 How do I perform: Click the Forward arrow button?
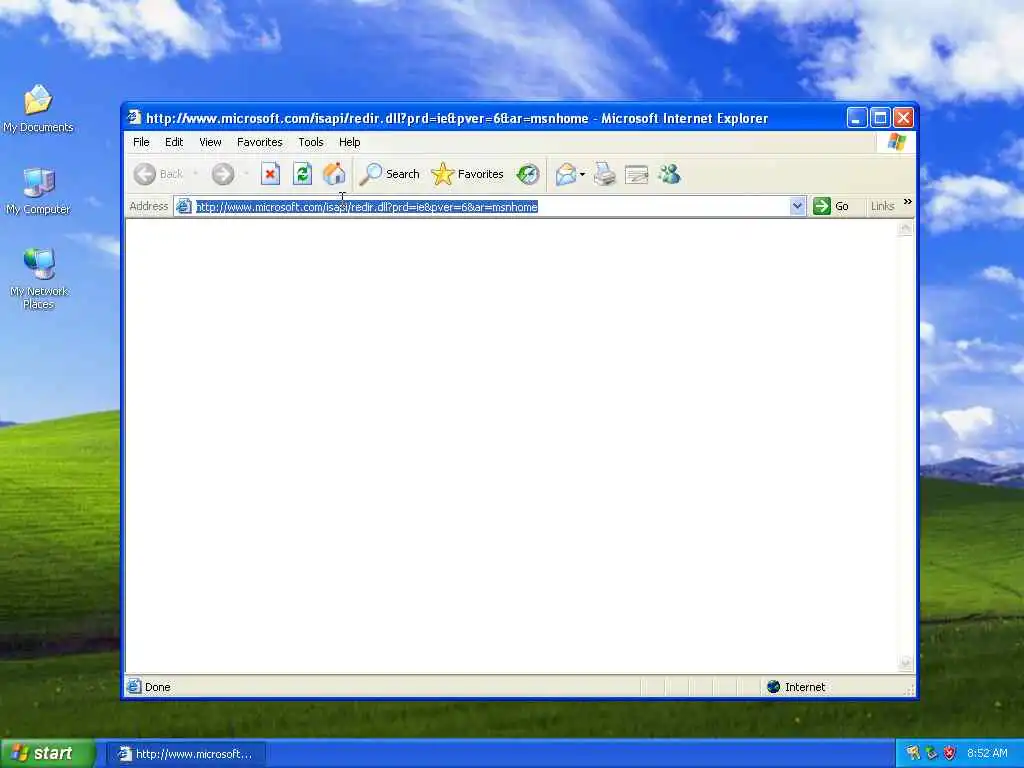pyautogui.click(x=223, y=174)
